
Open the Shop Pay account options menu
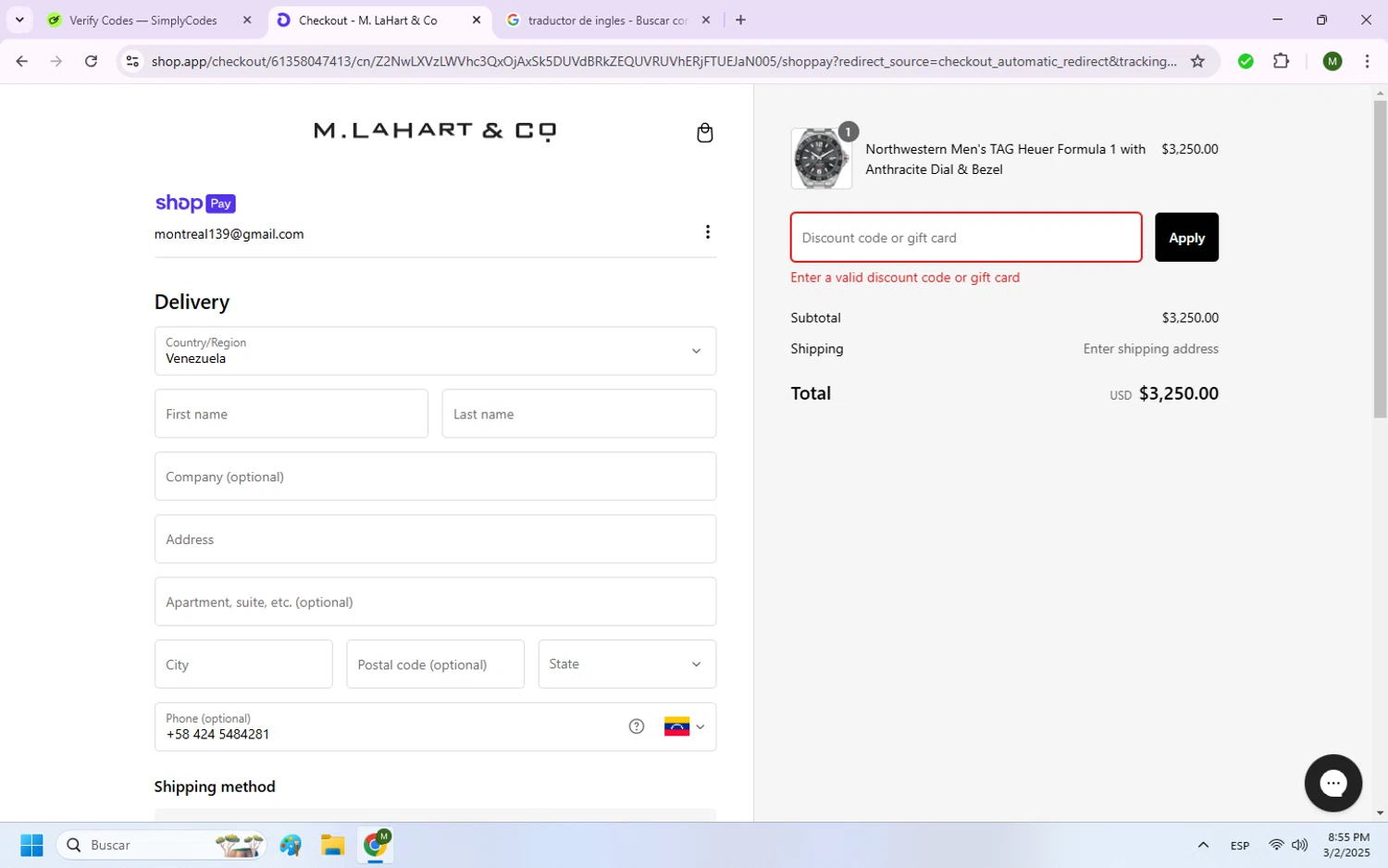[707, 231]
